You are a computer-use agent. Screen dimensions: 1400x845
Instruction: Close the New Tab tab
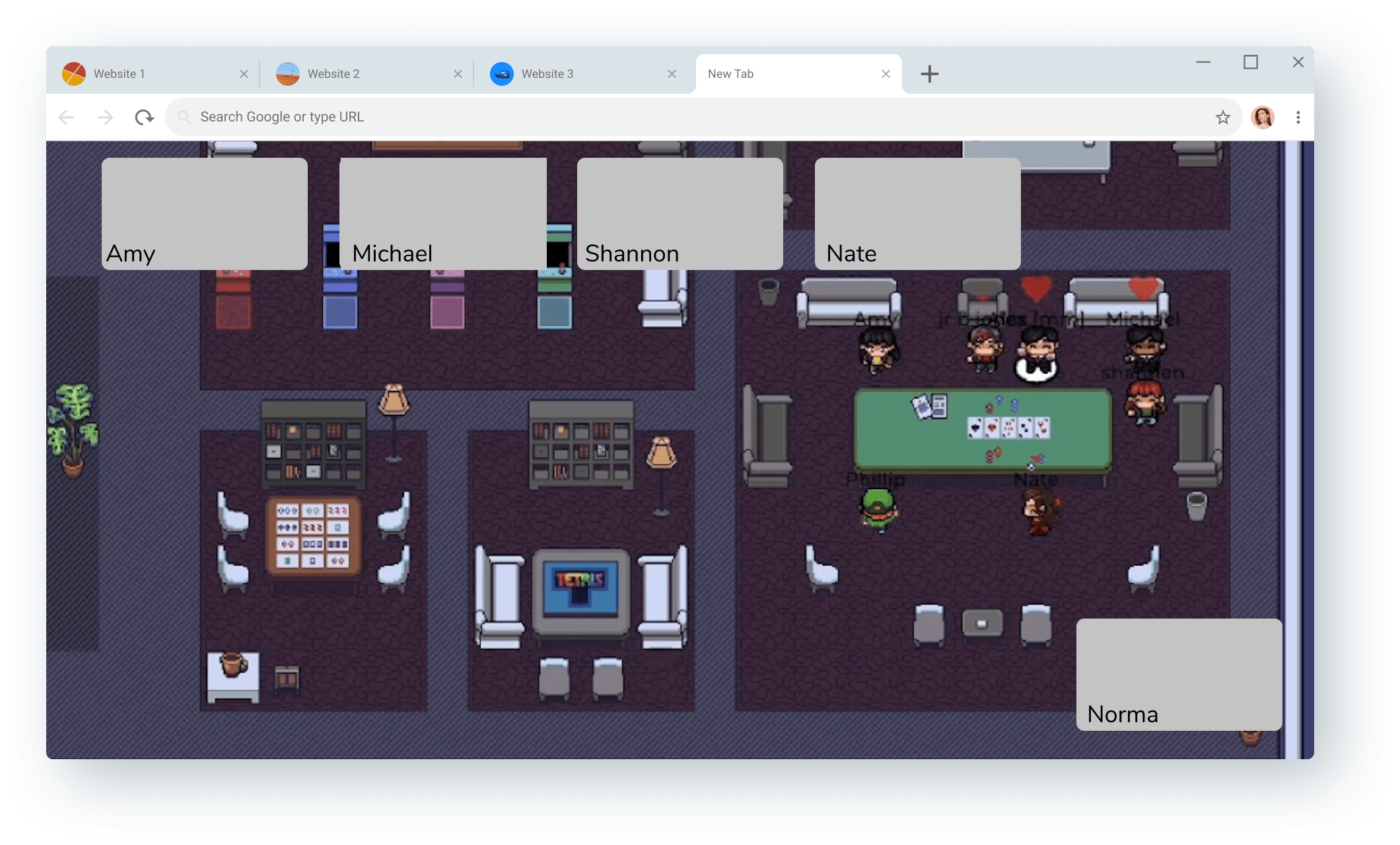pyautogui.click(x=886, y=74)
